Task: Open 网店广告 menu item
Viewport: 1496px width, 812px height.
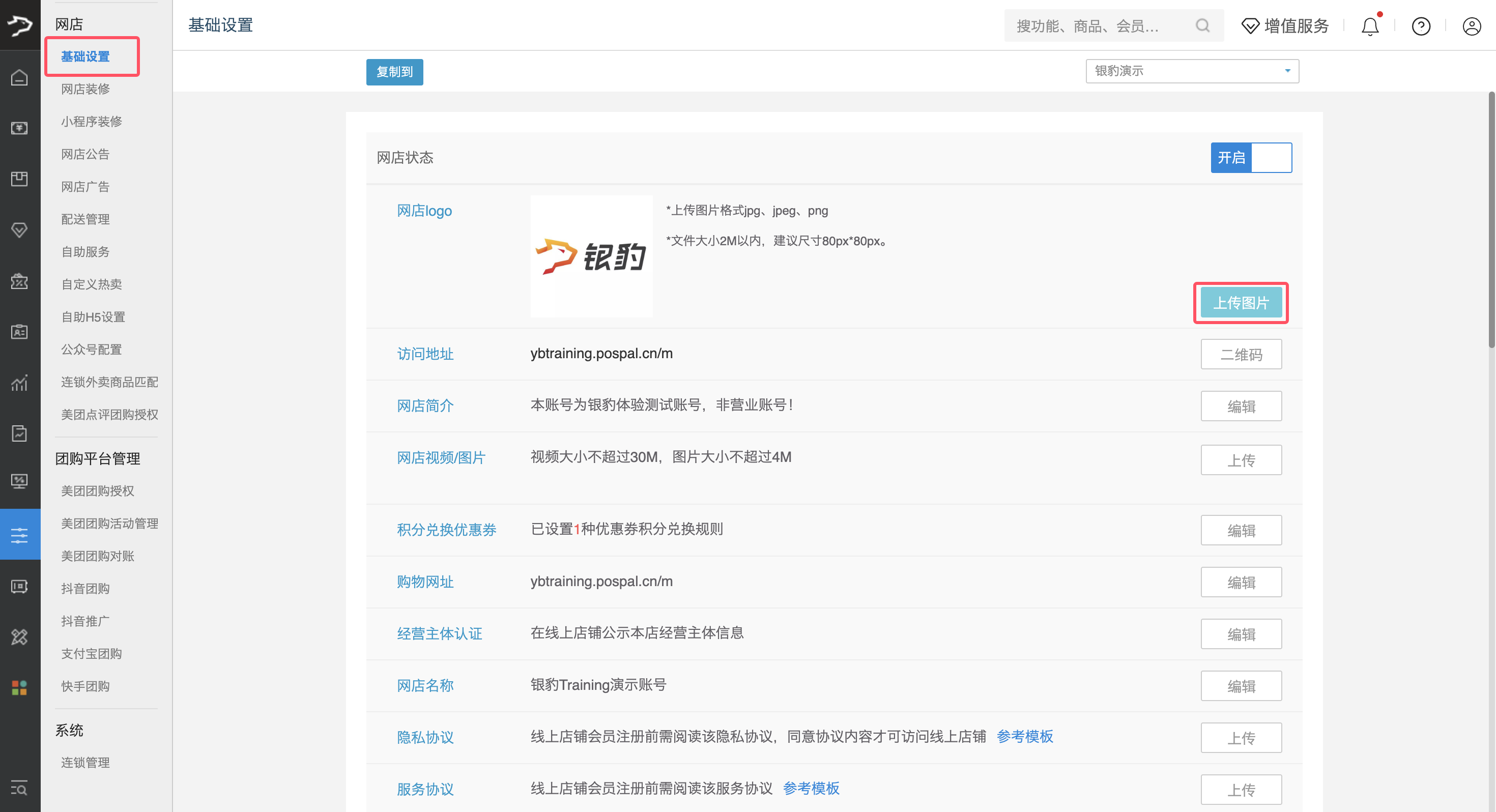Action: 85,186
